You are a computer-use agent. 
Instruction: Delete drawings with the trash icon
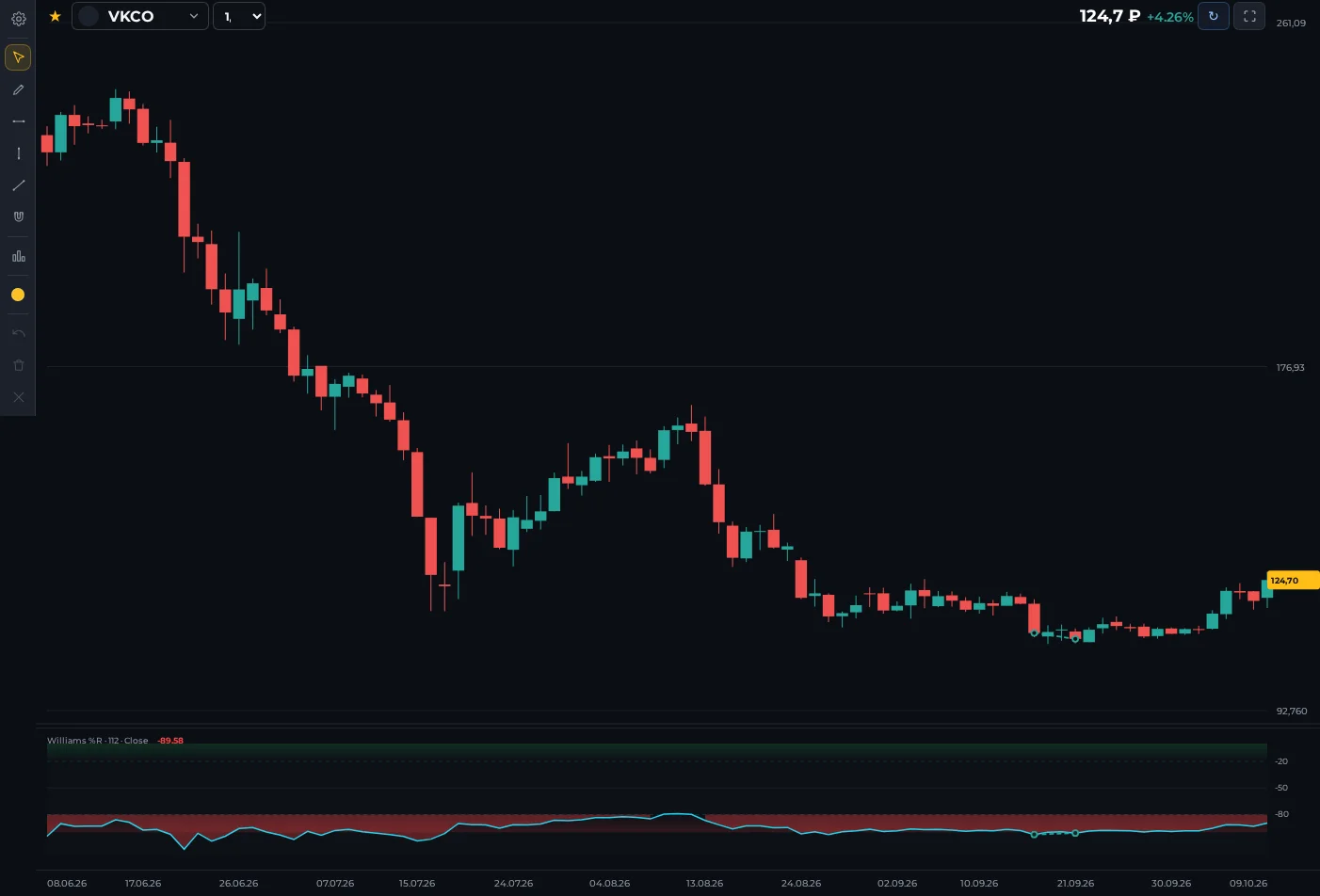18,365
